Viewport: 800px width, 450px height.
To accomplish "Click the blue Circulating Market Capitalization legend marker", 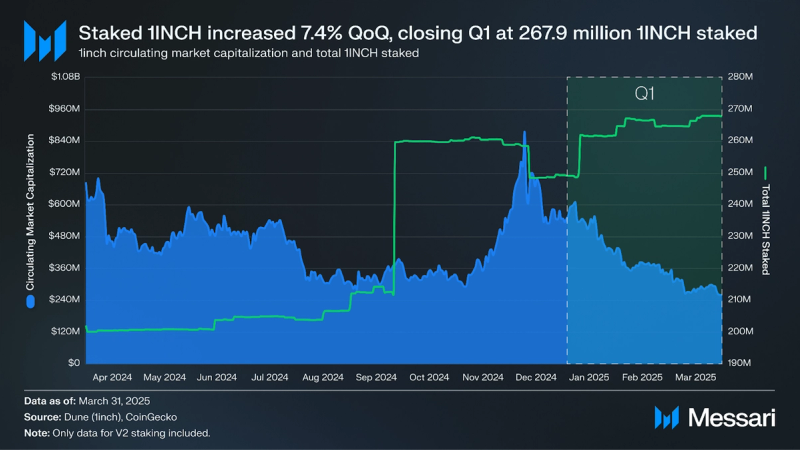I will pos(31,302).
